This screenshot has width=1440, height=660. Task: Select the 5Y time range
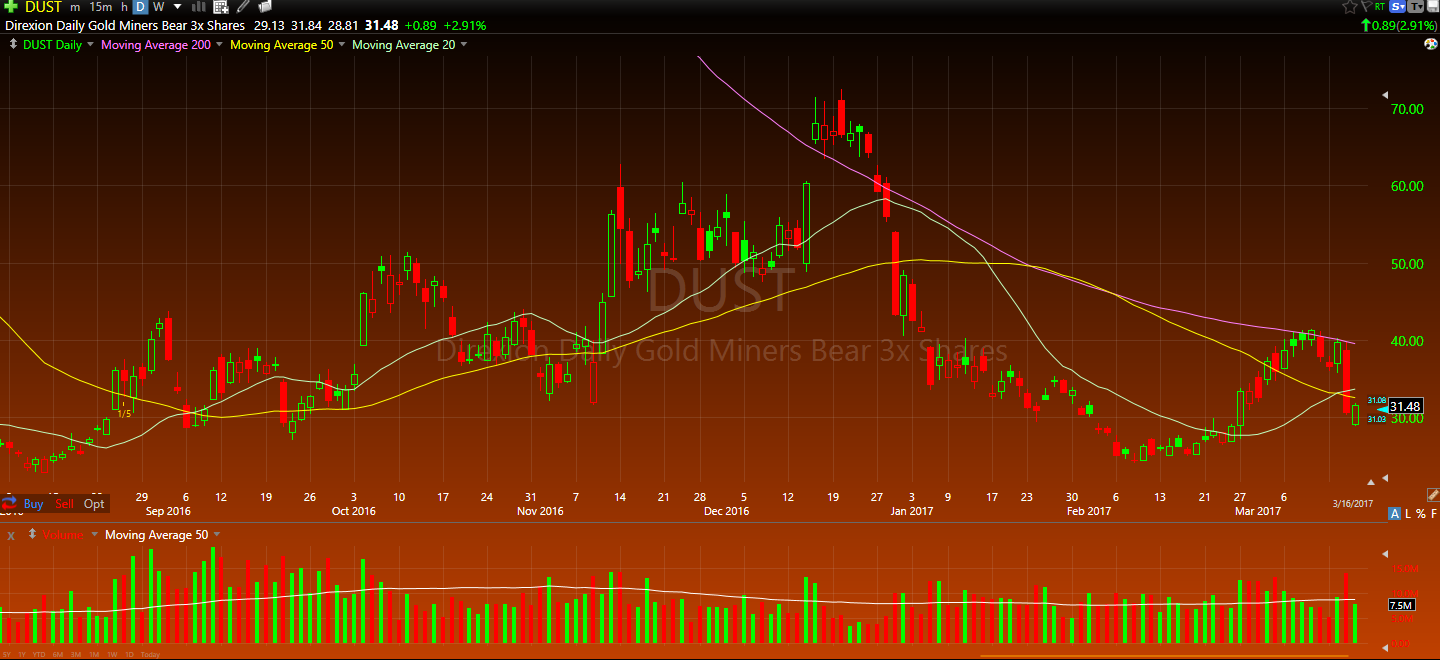point(8,654)
